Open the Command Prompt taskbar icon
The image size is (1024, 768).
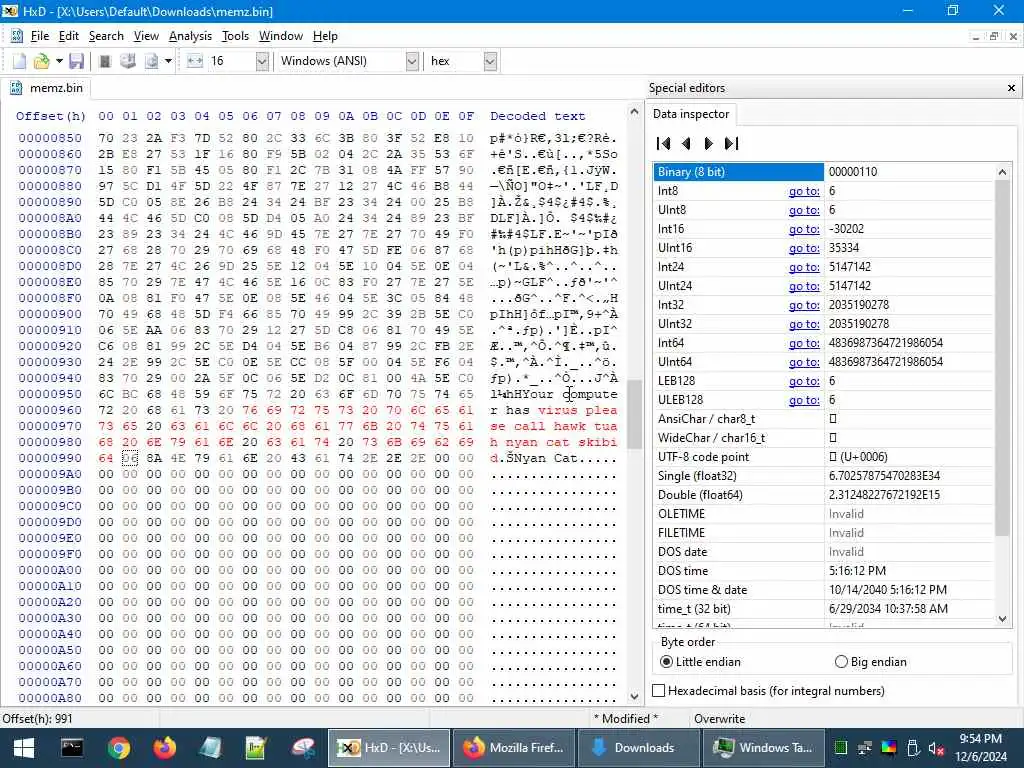[x=72, y=748]
